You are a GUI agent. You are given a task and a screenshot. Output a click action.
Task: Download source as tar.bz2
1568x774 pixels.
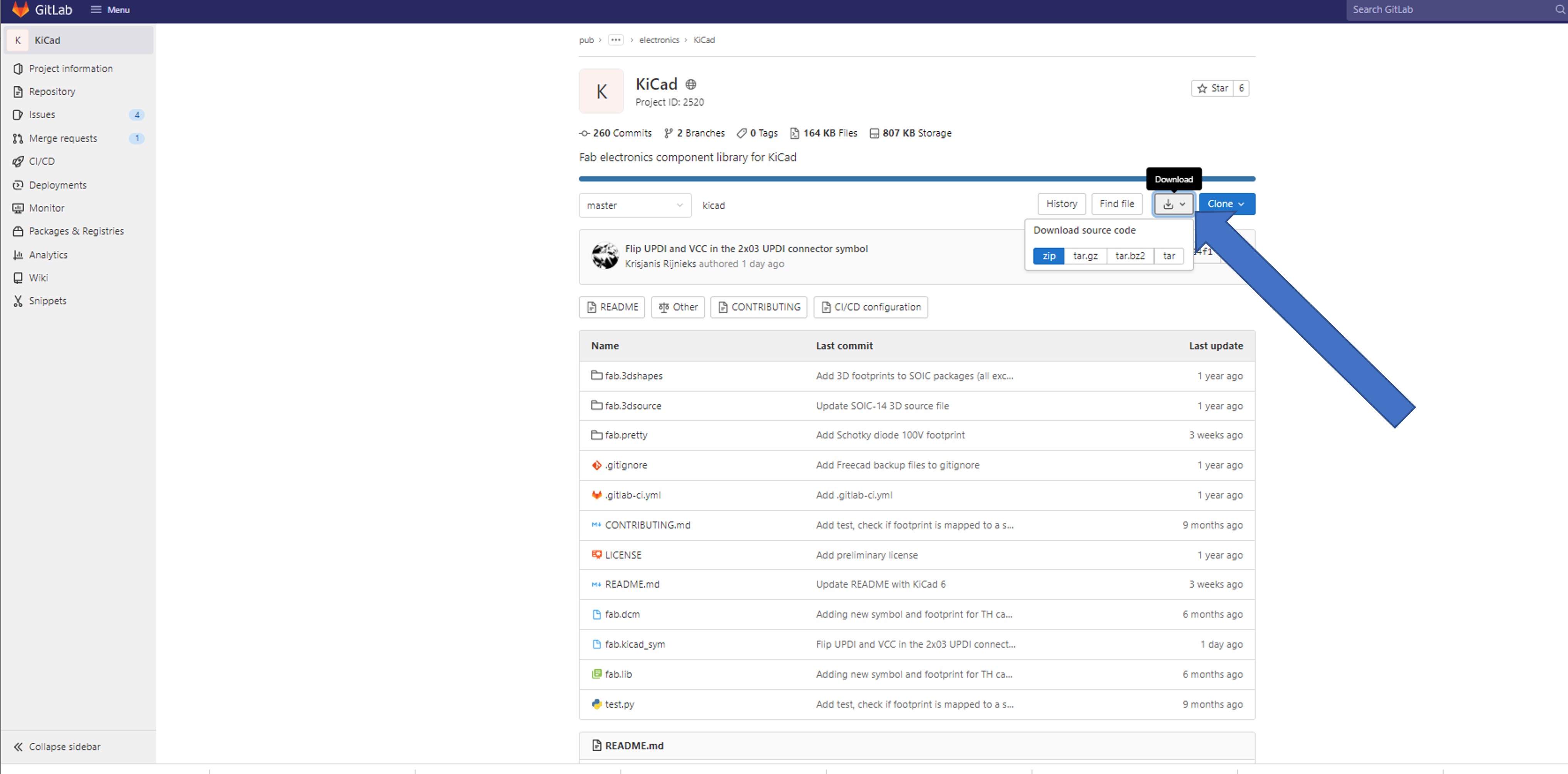pos(1130,256)
